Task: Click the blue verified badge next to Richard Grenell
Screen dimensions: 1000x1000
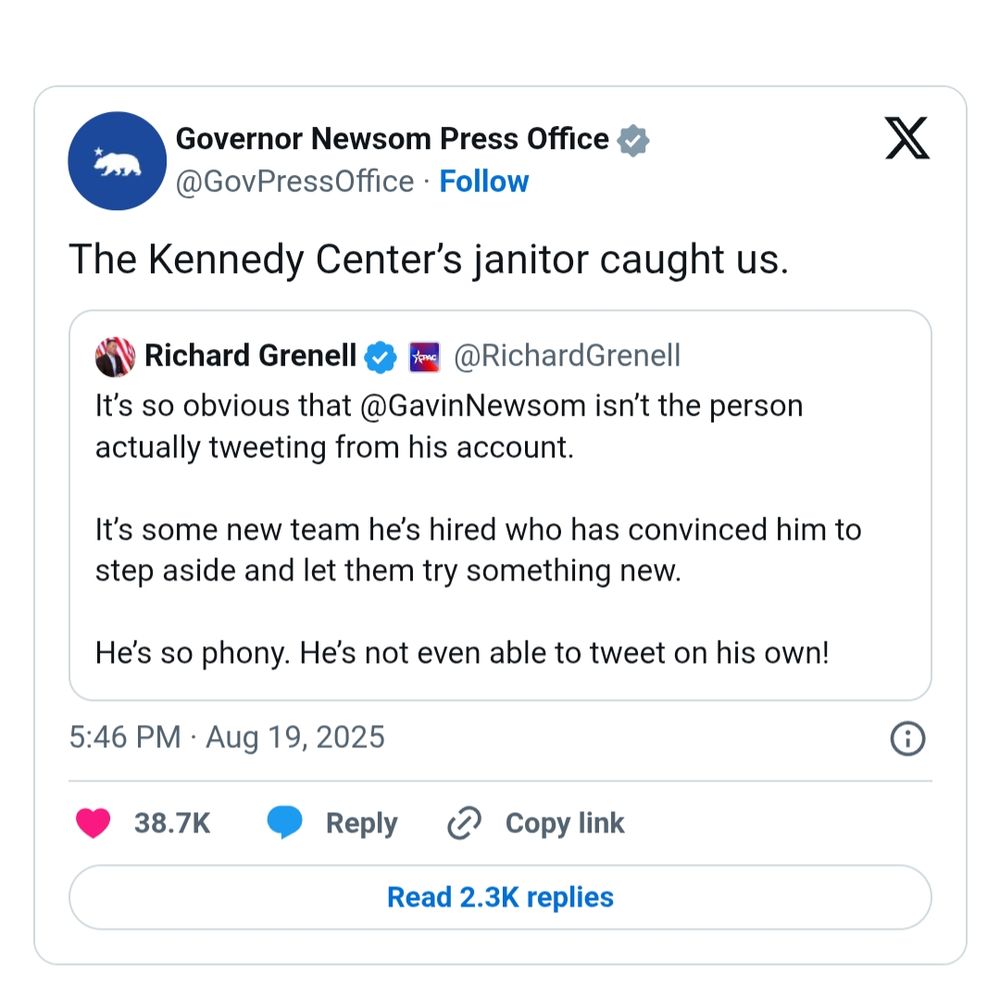Action: pyautogui.click(x=380, y=357)
